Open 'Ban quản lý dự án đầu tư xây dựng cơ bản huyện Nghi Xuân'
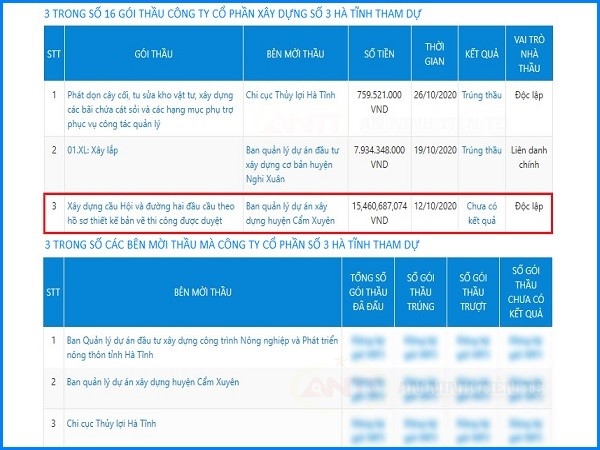The height and width of the screenshot is (450, 600). pyautogui.click(x=292, y=165)
